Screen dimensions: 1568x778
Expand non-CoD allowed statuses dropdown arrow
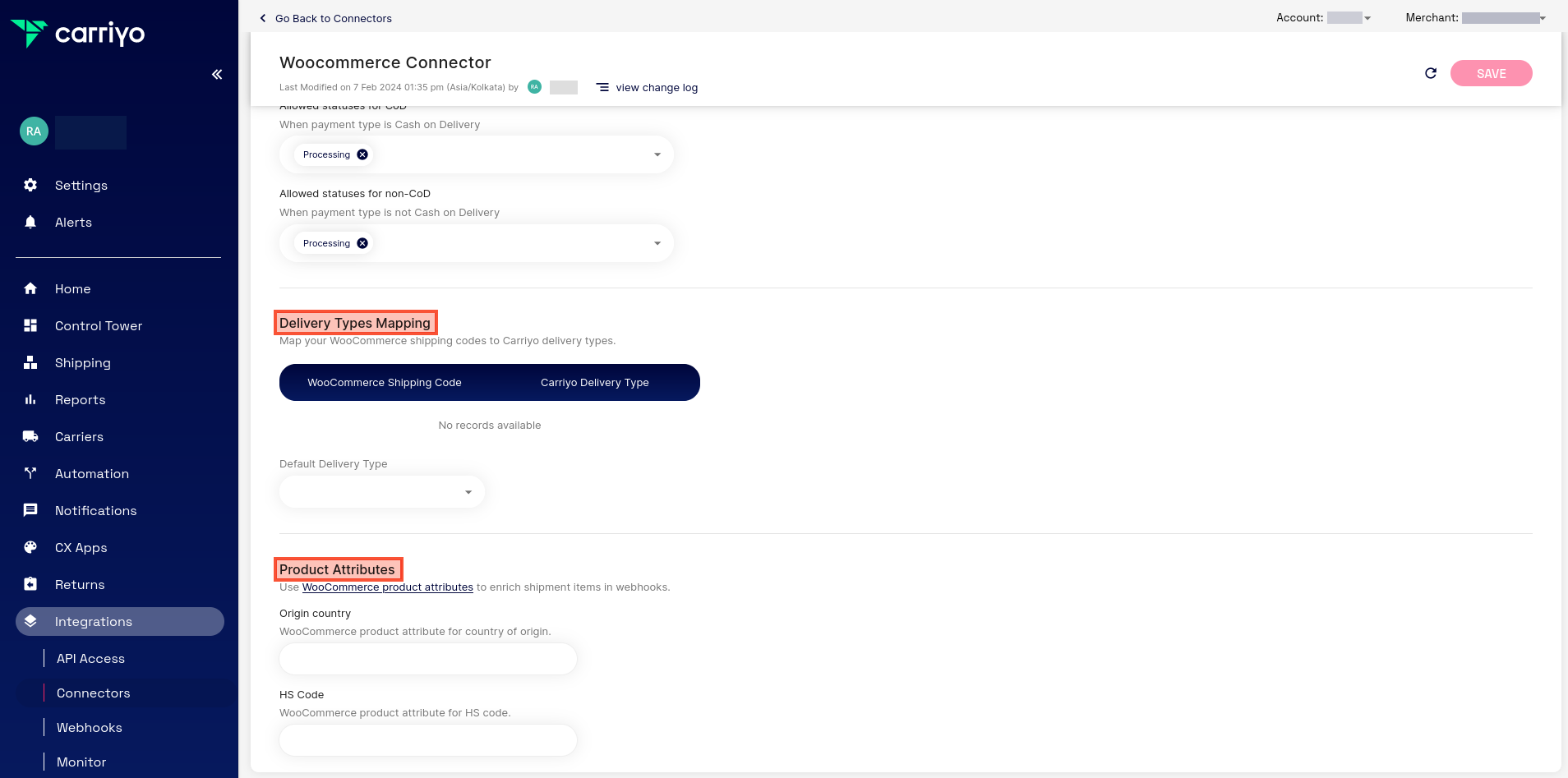point(657,243)
